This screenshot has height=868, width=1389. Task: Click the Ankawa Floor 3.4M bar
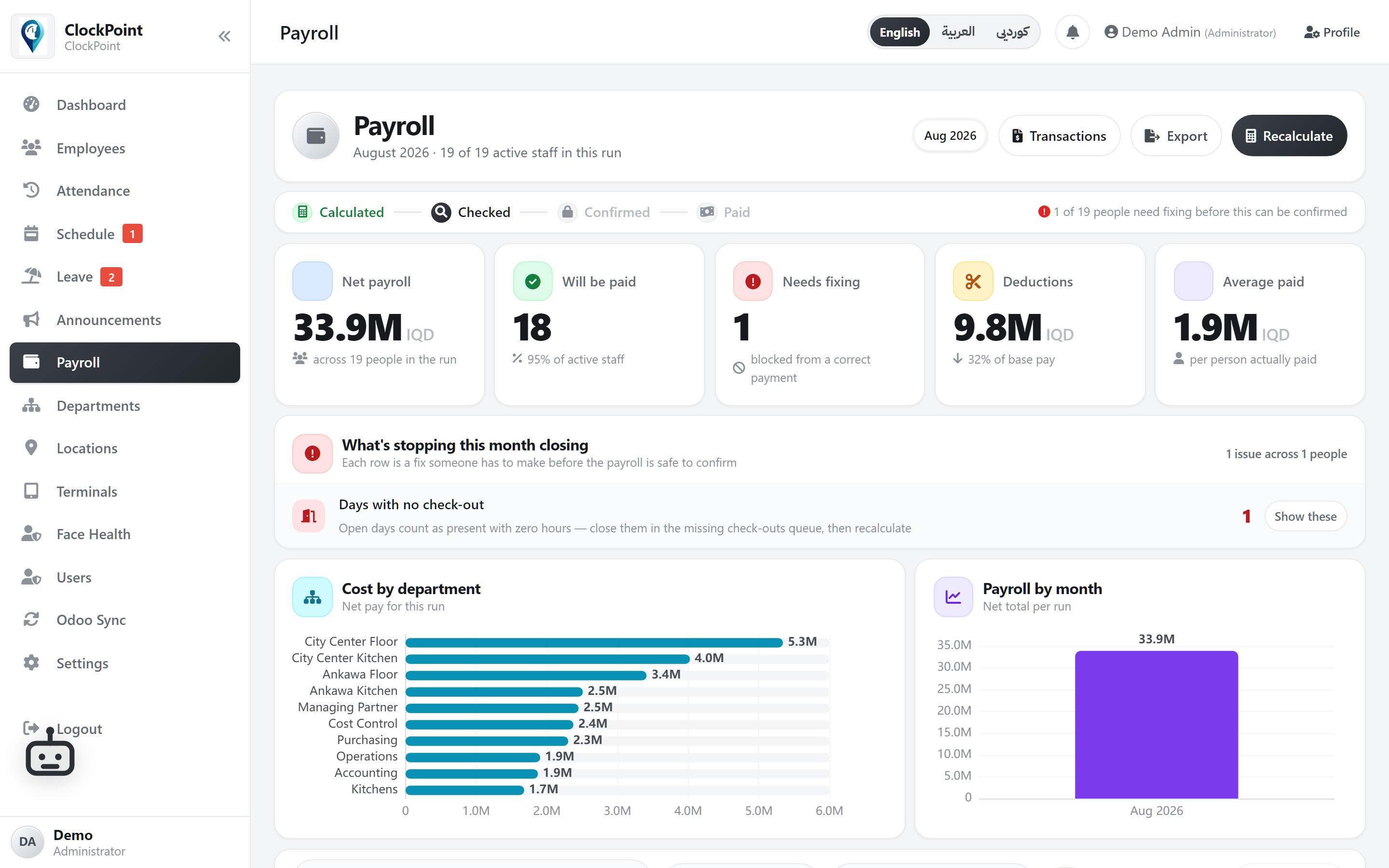point(526,675)
